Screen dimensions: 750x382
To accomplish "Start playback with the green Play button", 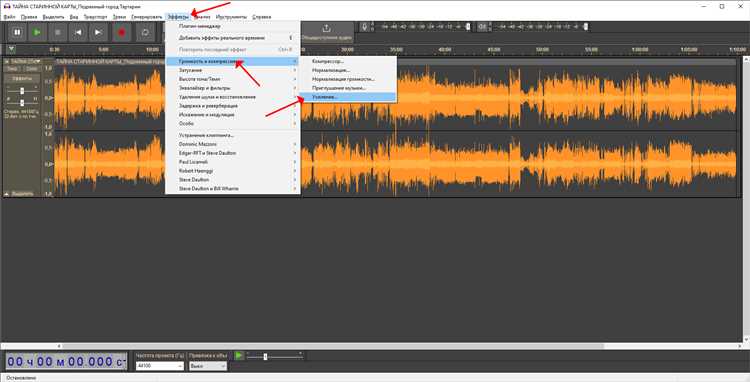I will click(x=37, y=33).
